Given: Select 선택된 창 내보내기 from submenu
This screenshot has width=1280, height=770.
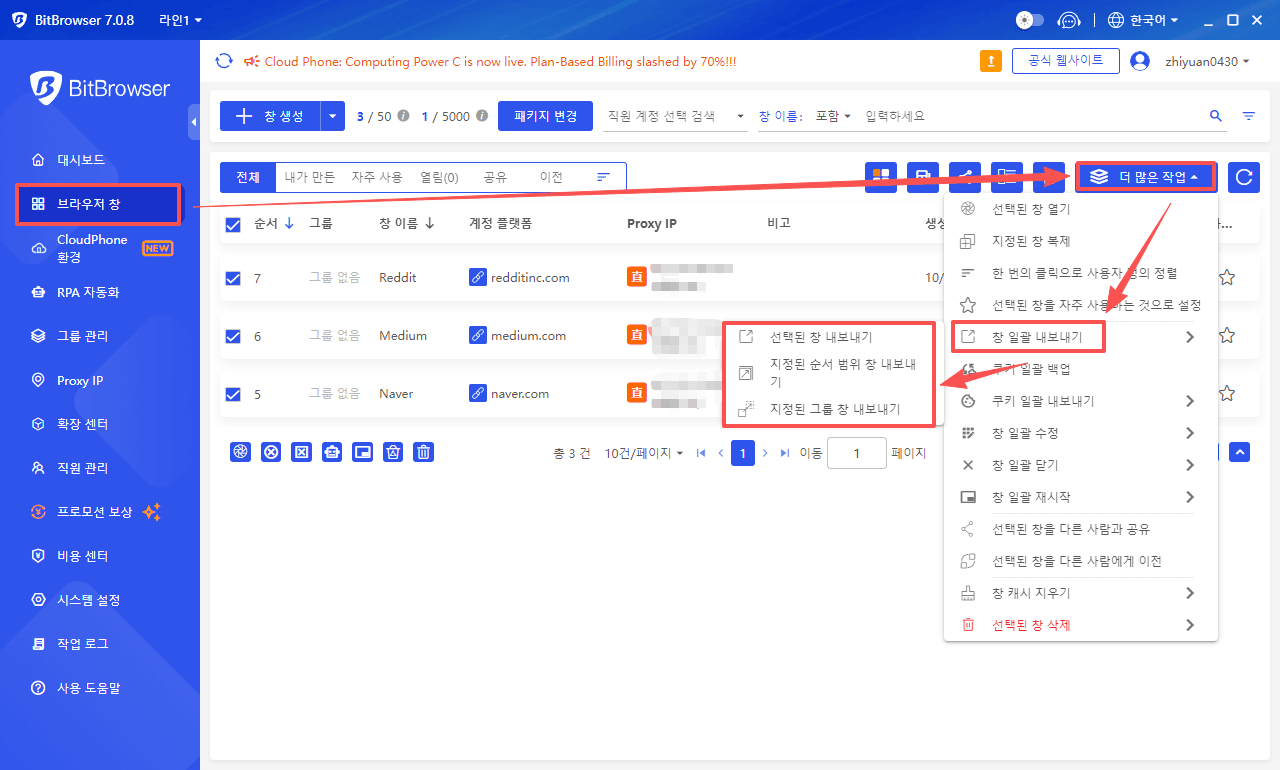Looking at the screenshot, I should coord(820,337).
